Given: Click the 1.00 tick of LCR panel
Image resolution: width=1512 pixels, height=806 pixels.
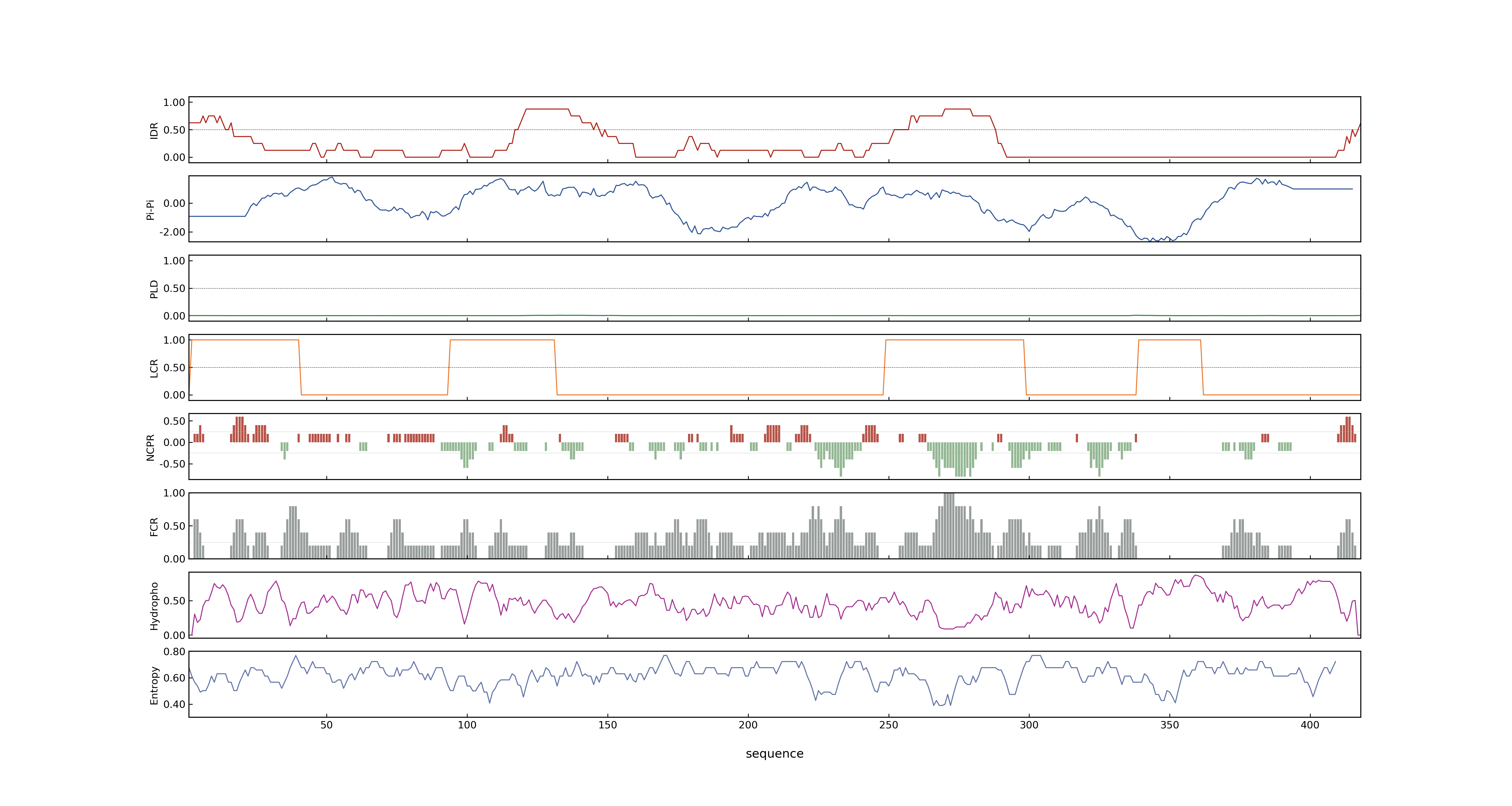Looking at the screenshot, I should [x=174, y=340].
